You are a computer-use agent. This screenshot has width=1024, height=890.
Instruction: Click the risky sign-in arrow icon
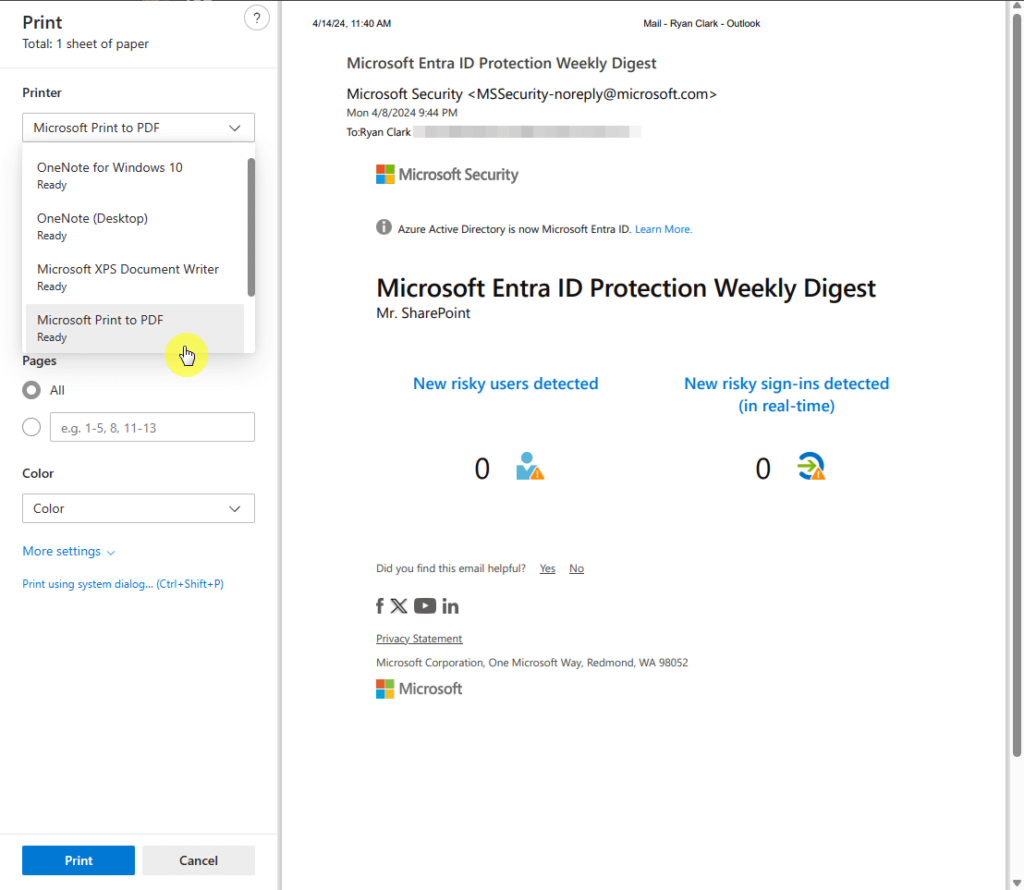[x=811, y=467]
